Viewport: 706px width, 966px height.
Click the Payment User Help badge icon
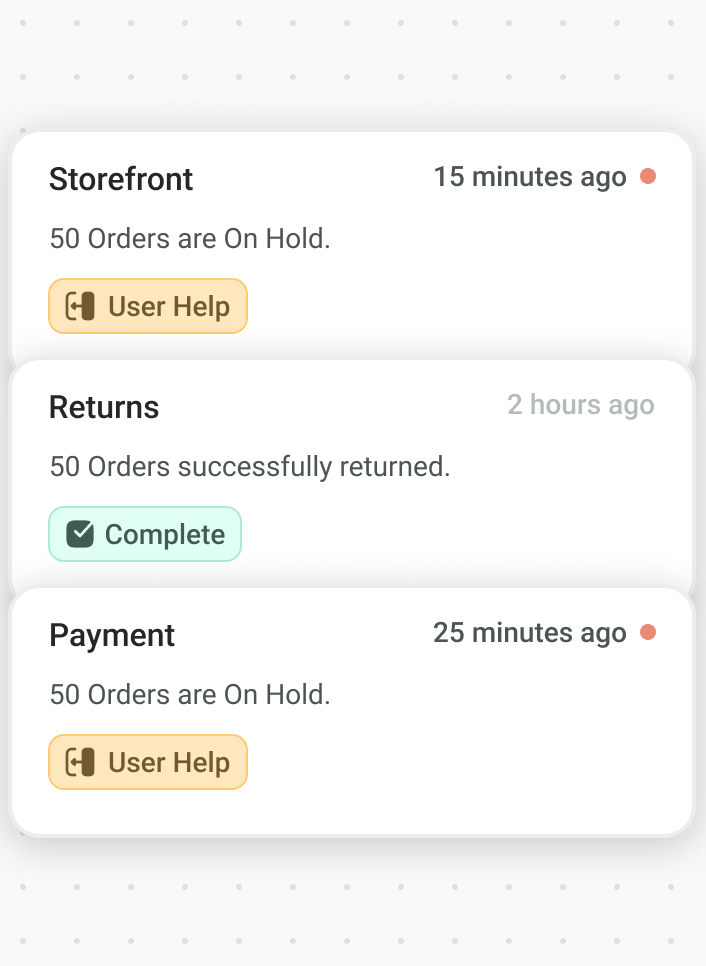coord(80,762)
